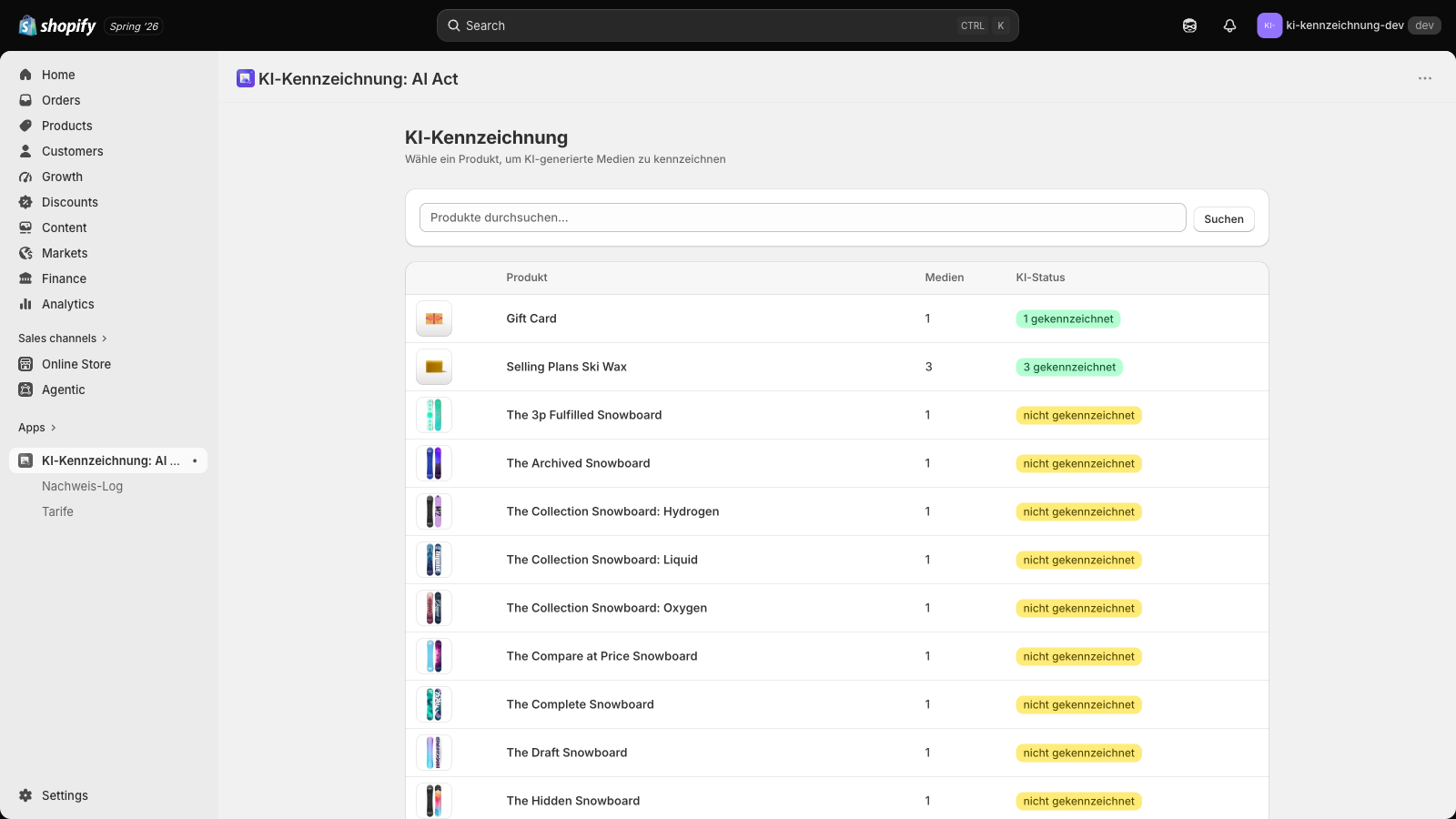Click the KI-Kennzeichnung app icon in sidebar
This screenshot has height=819, width=1456.
(x=25, y=460)
